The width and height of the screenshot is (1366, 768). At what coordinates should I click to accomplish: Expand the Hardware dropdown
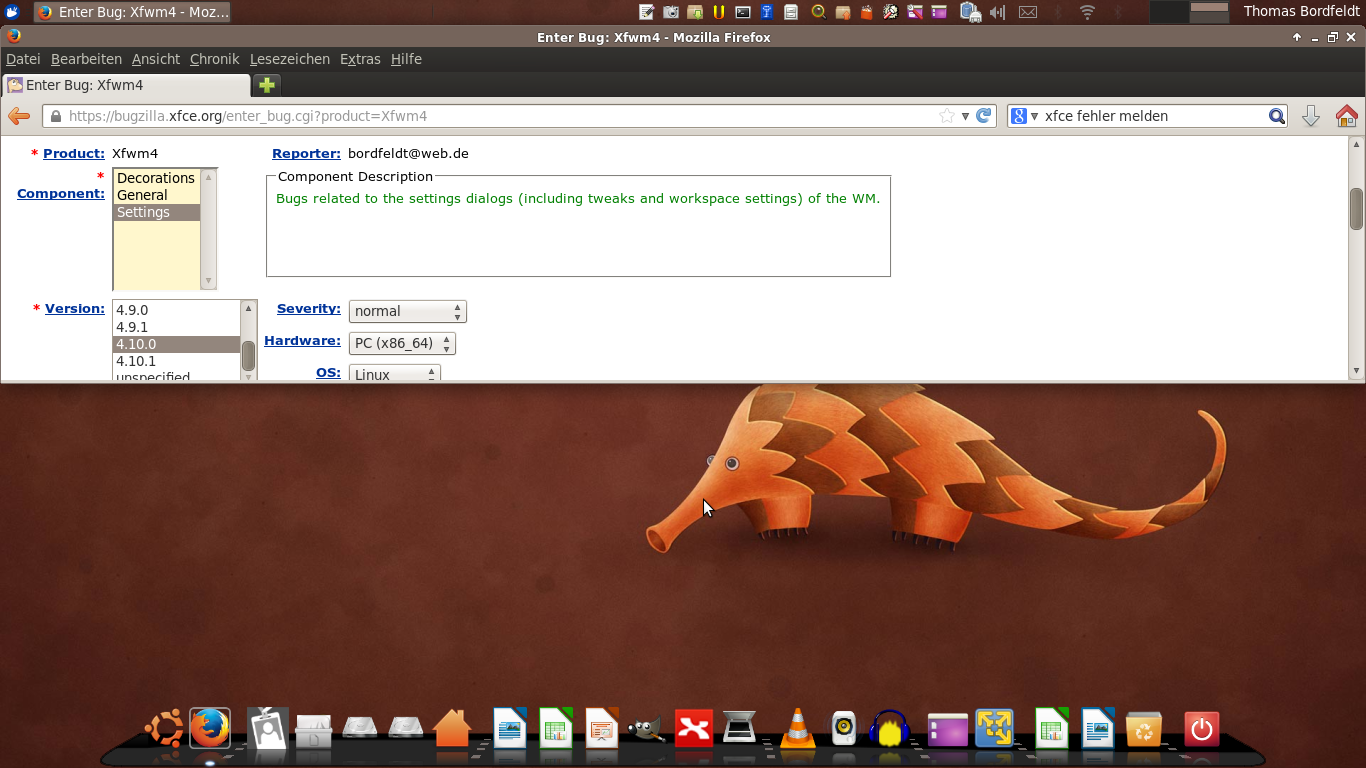coord(401,343)
